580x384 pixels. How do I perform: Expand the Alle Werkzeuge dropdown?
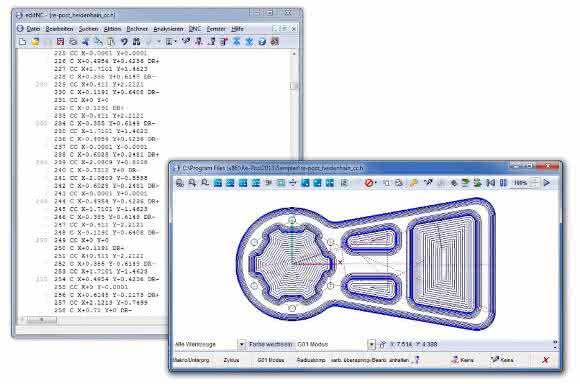point(241,344)
